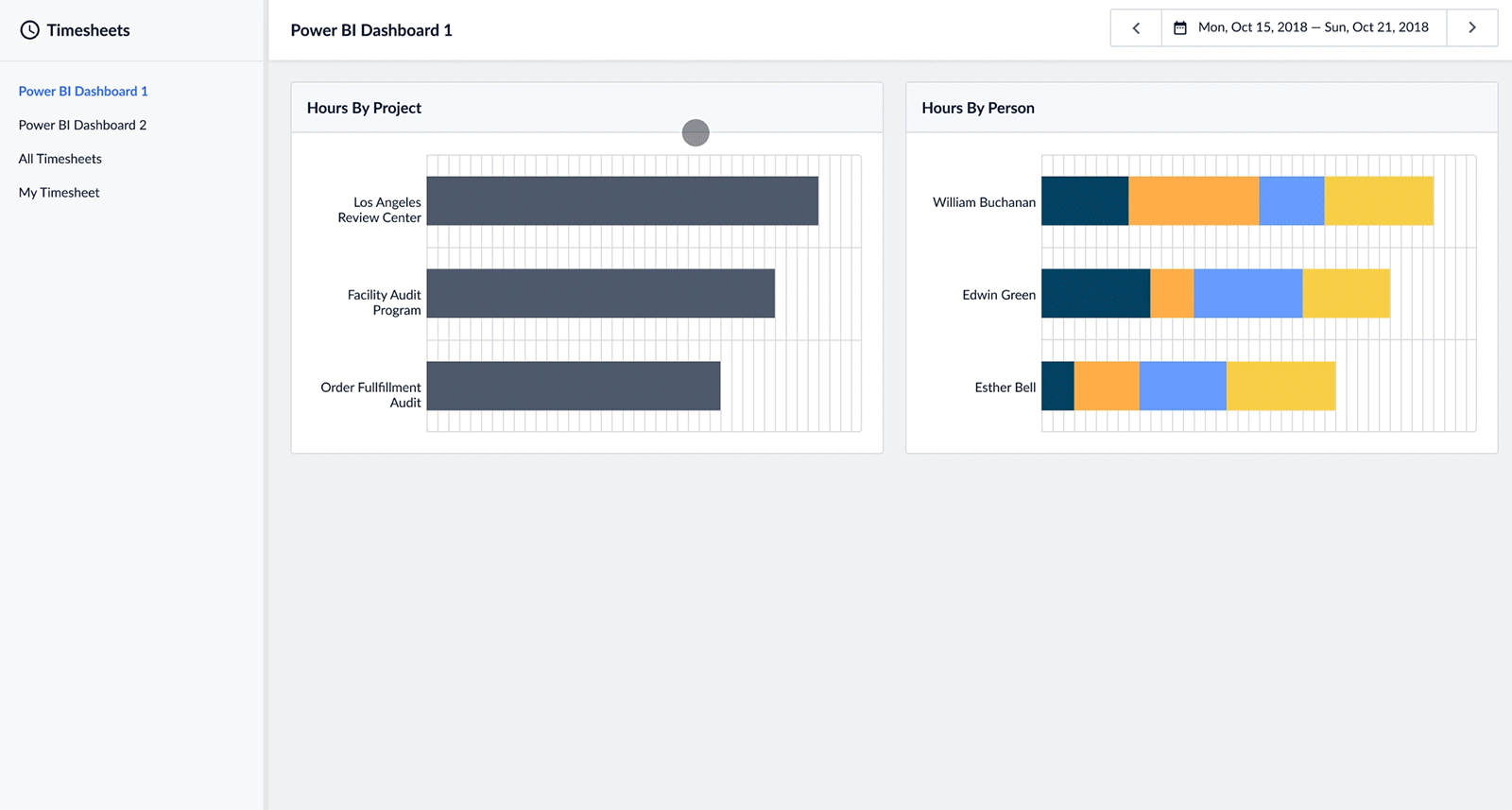This screenshot has width=1512, height=810.
Task: Click William Buchanan's dark navy segment
Action: click(1085, 200)
